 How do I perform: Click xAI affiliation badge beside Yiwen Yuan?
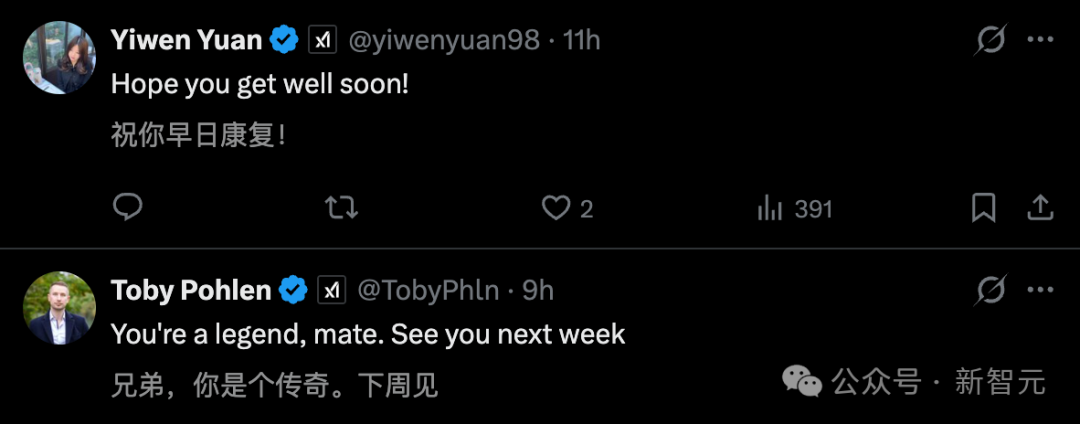322,41
